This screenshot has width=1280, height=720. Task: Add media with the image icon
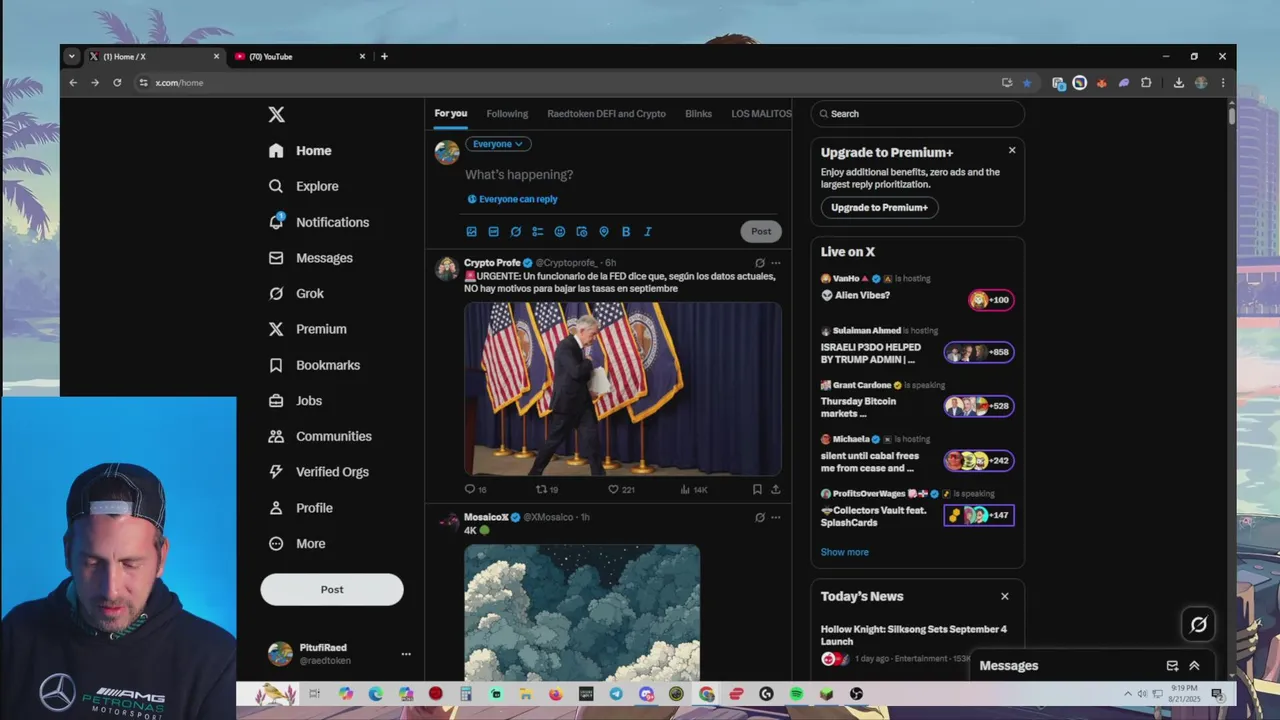(472, 232)
